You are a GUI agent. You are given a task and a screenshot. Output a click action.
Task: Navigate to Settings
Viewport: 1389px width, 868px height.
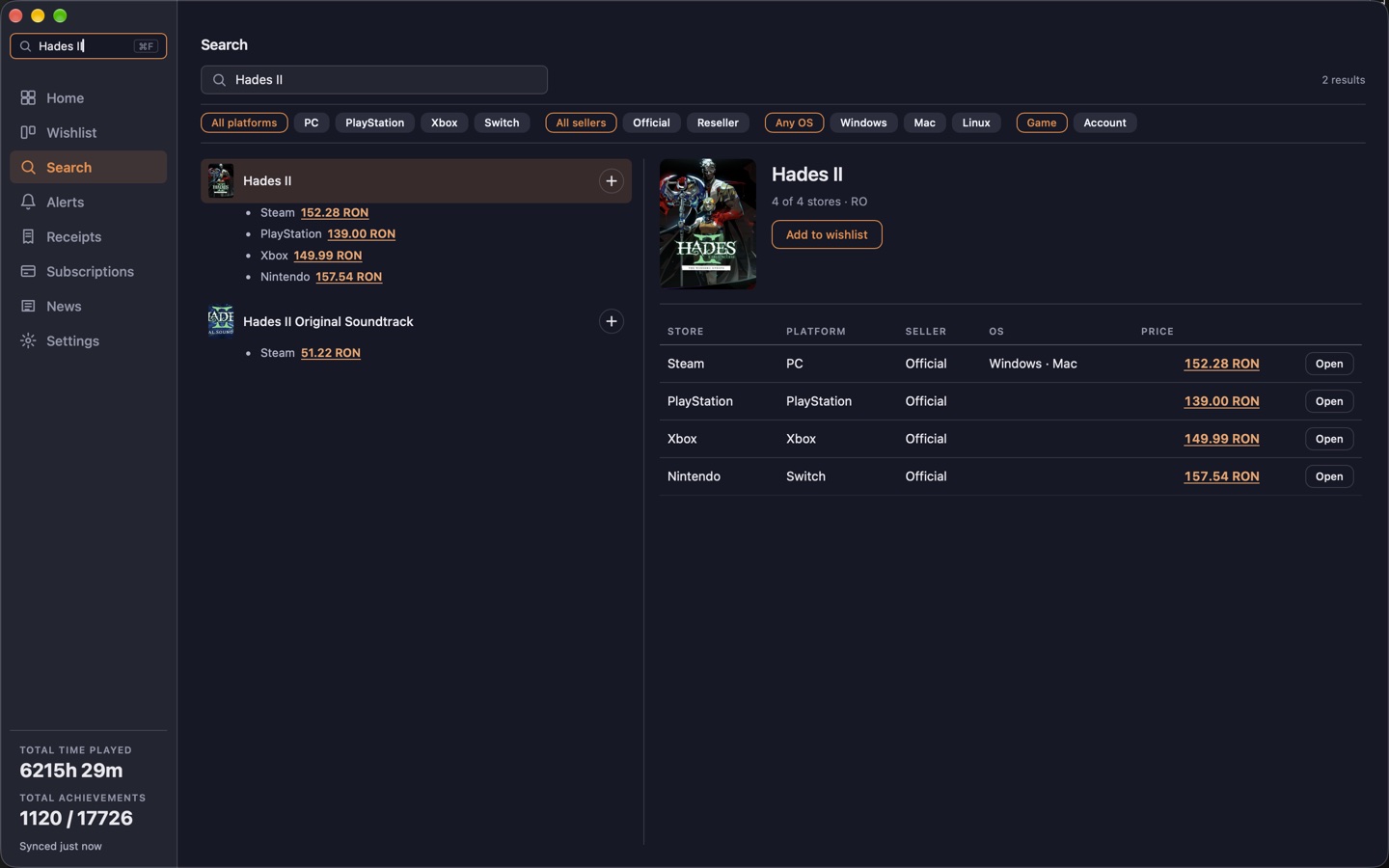88,341
